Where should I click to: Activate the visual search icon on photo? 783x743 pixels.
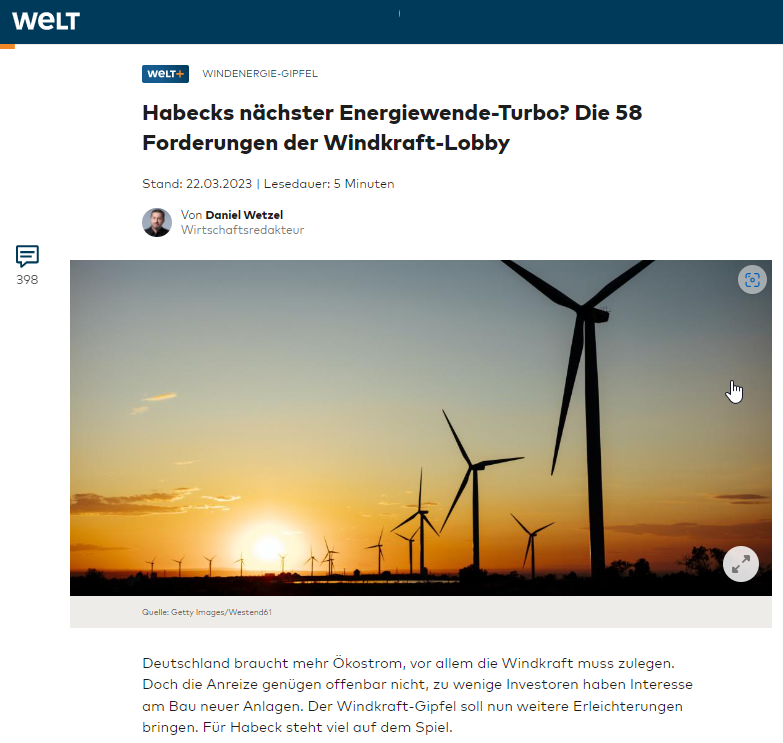[x=752, y=280]
